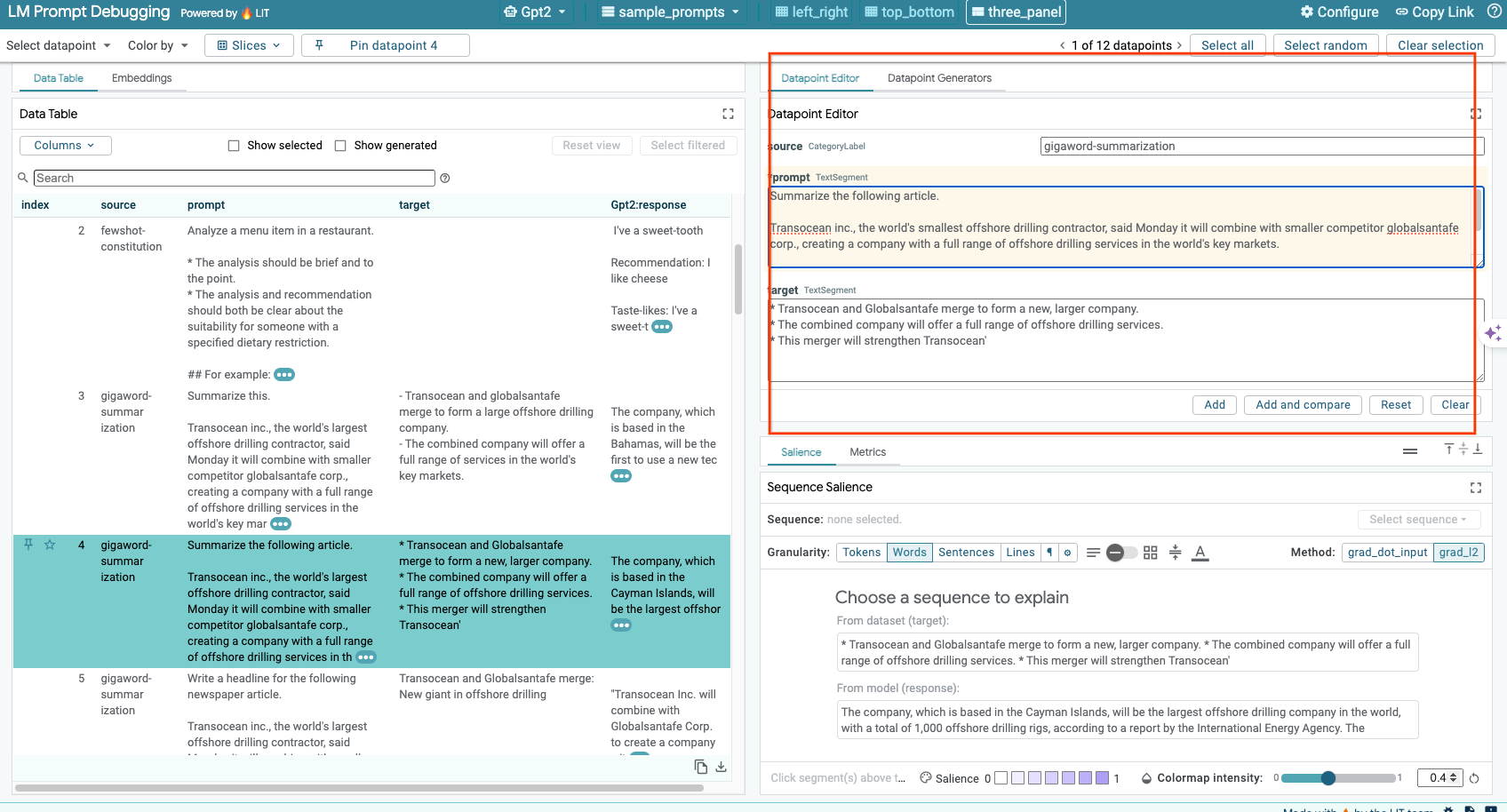Screen dimensions: 1507x812
Task: Click the sparkle icon beside target field
Action: coord(1493,333)
